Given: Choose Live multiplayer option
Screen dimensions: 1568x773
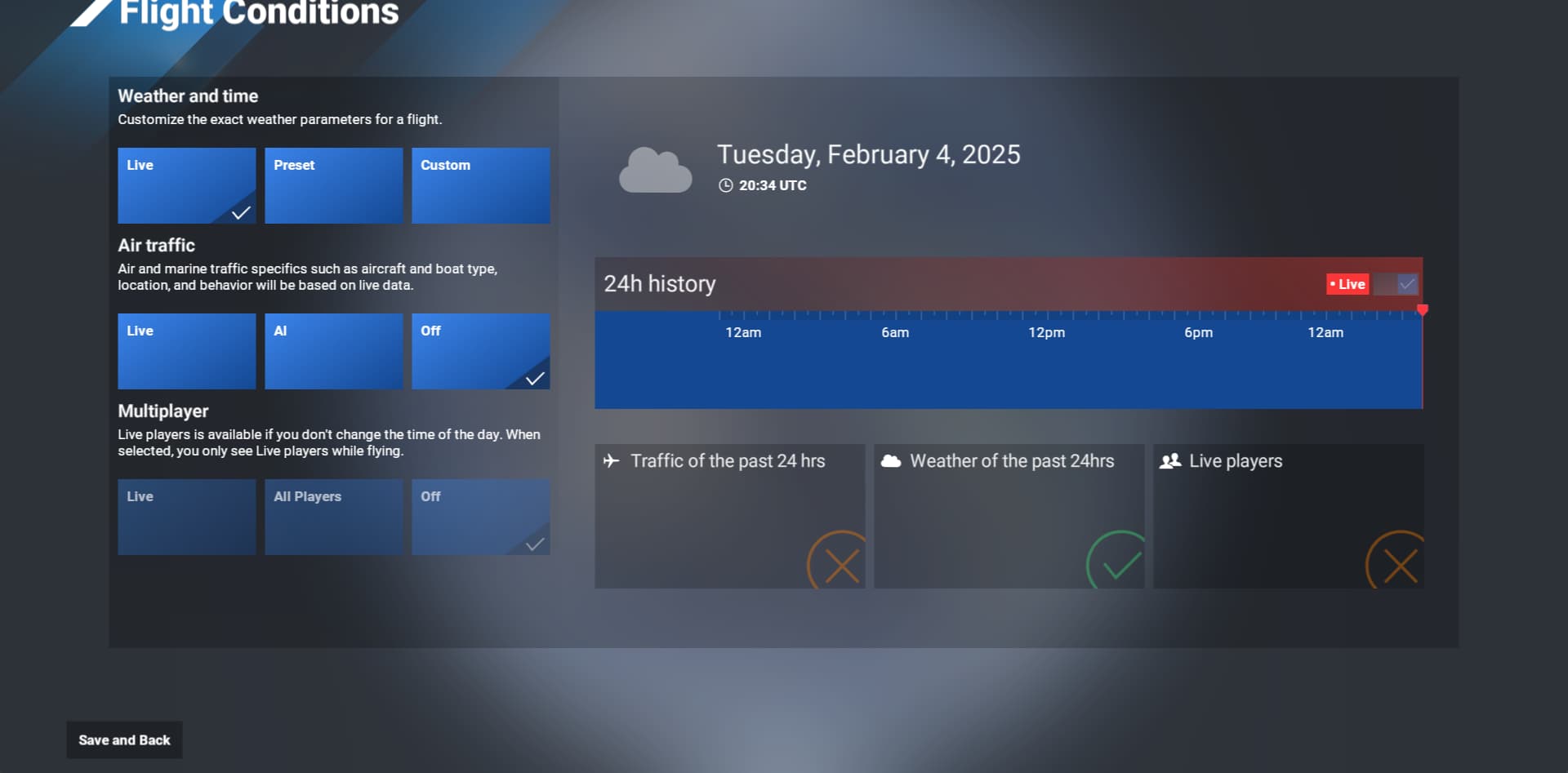Looking at the screenshot, I should tap(186, 517).
